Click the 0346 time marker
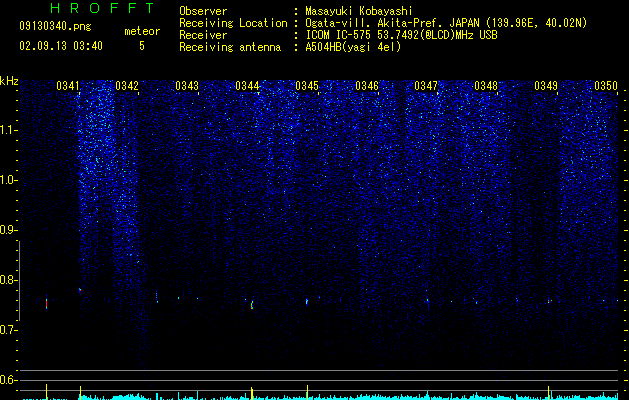The height and width of the screenshot is (400, 629). click(367, 86)
